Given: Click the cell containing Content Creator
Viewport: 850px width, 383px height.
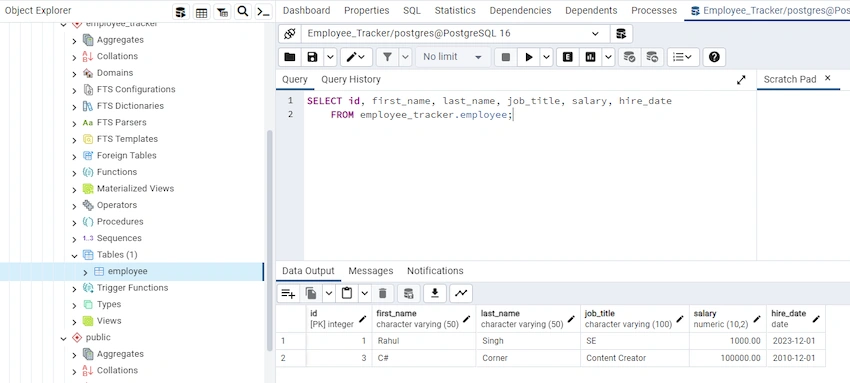Looking at the screenshot, I should coord(635,358).
